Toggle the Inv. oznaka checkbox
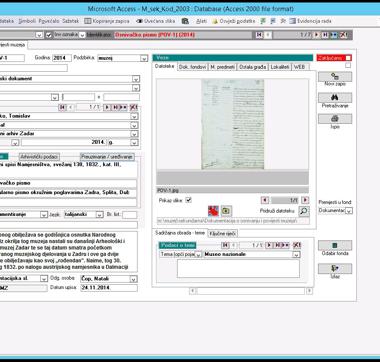380x362 pixels. click(49, 35)
